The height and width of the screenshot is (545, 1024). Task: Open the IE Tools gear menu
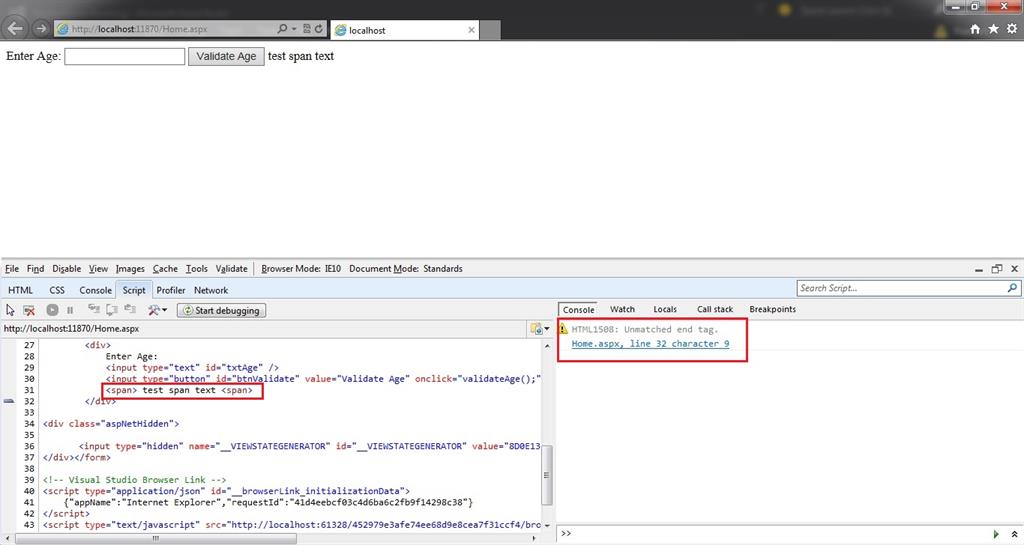coord(1012,29)
